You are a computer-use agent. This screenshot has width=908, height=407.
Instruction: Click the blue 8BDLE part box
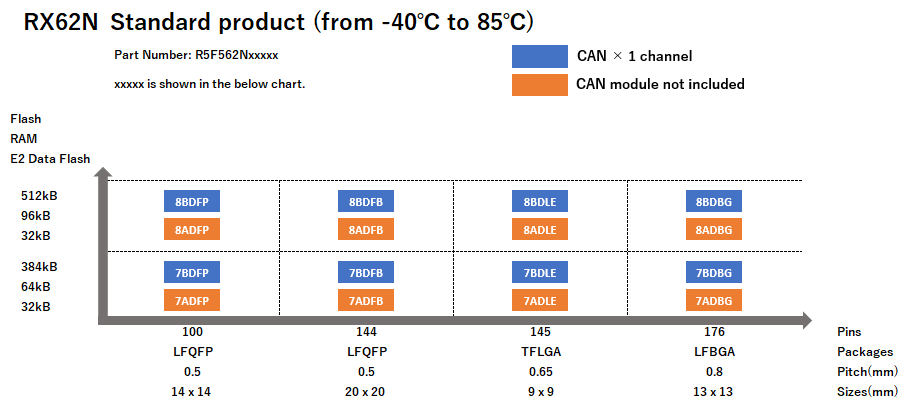point(540,201)
